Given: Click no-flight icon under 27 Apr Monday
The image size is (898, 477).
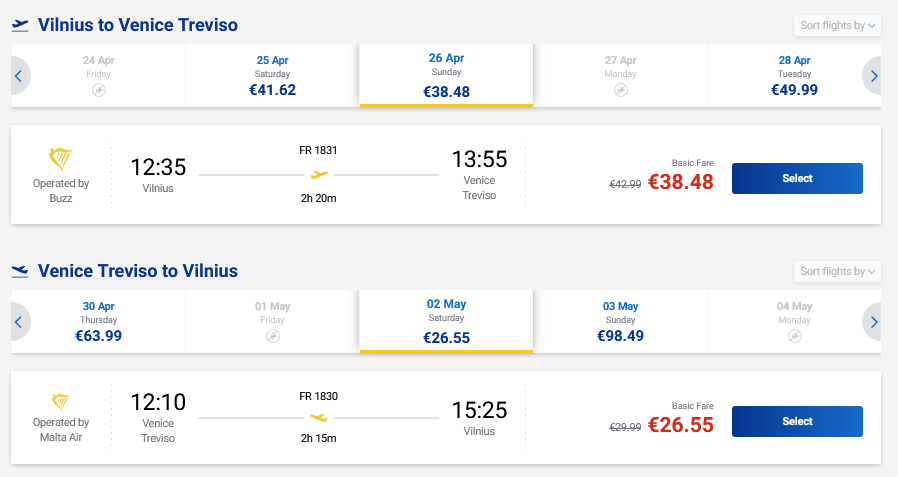Looking at the screenshot, I should coord(621,90).
